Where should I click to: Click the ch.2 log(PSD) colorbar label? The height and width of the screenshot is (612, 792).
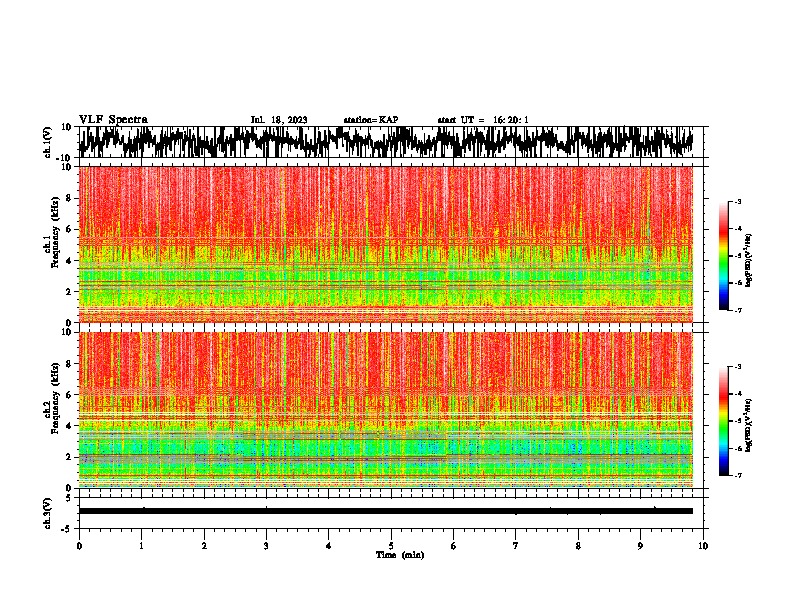tap(749, 425)
